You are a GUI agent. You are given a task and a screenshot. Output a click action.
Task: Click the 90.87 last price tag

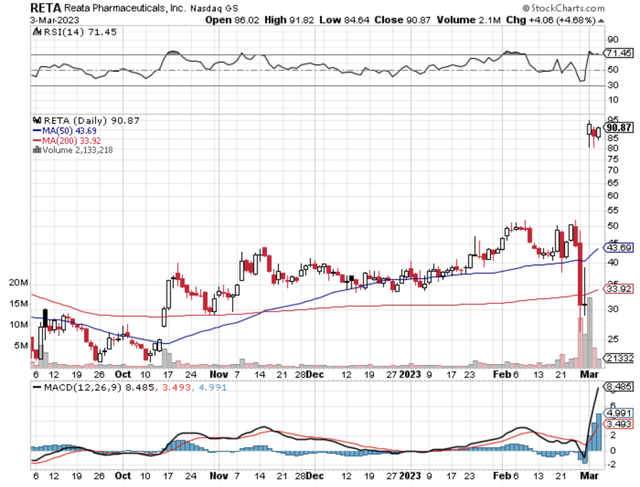(619, 127)
